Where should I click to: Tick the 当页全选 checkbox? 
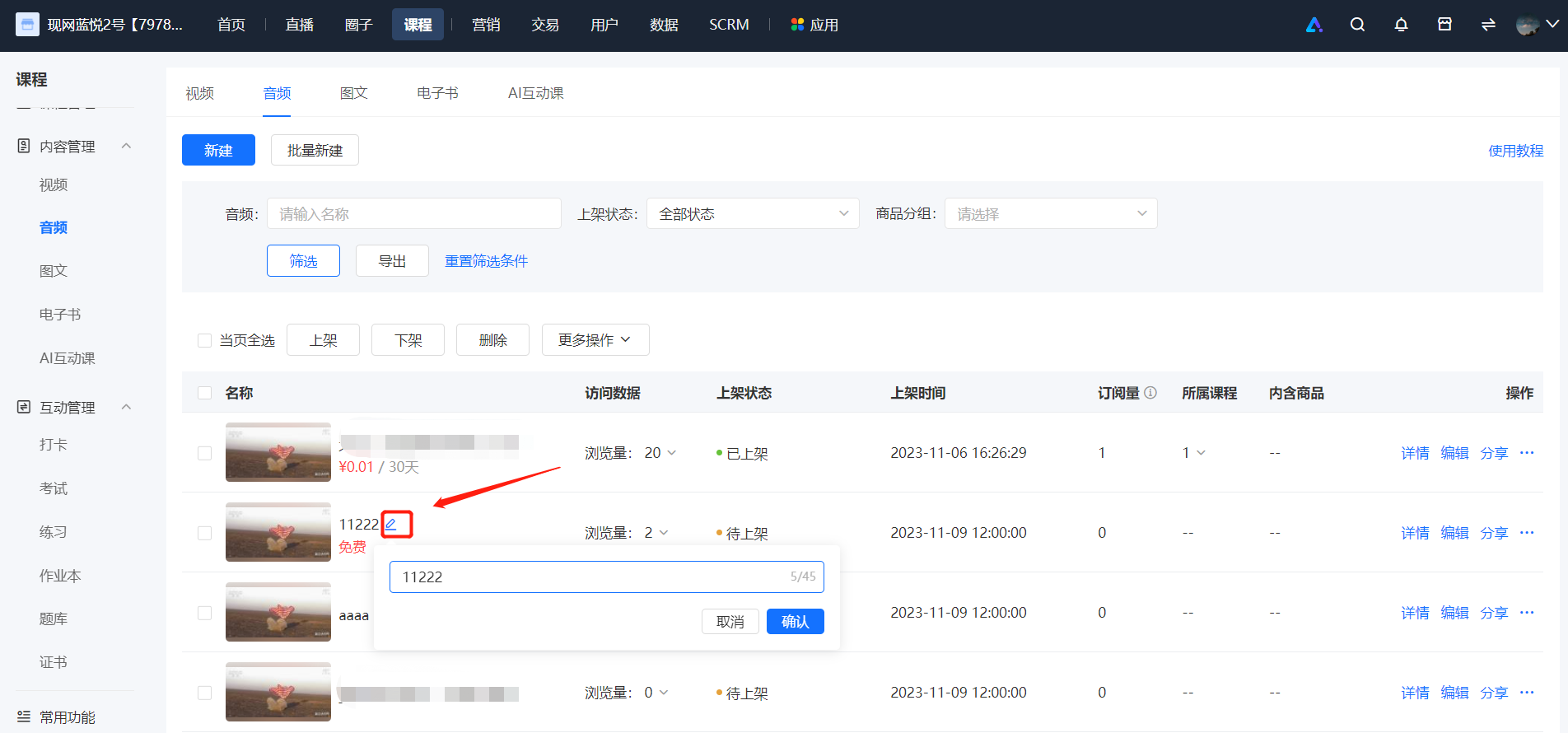coord(205,340)
